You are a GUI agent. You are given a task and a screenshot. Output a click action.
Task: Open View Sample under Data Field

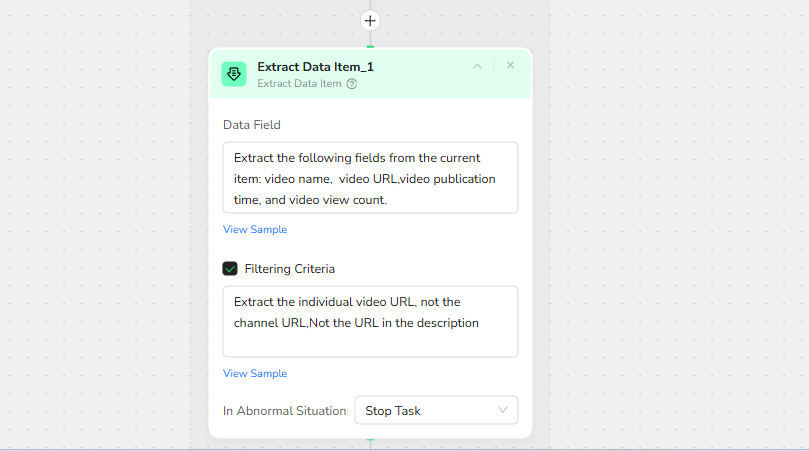[x=255, y=230]
